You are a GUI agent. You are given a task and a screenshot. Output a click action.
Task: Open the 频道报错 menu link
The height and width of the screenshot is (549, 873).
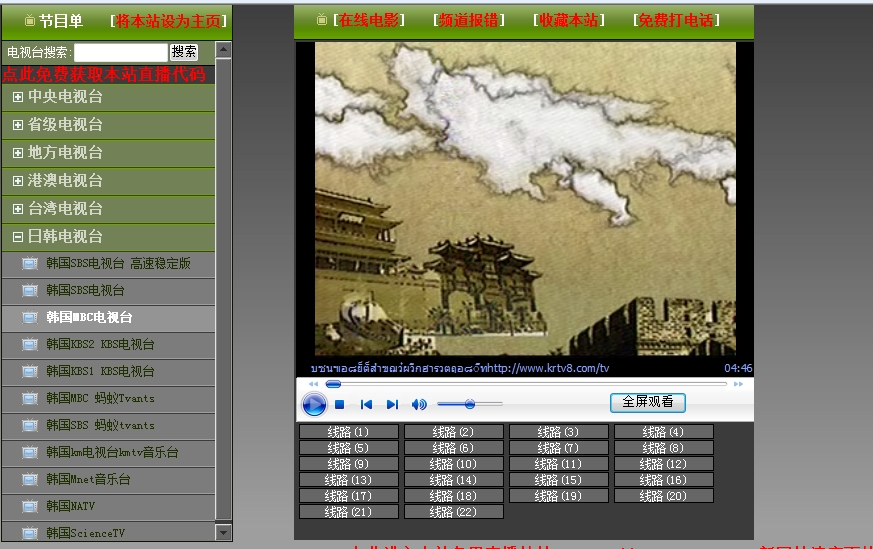point(469,21)
